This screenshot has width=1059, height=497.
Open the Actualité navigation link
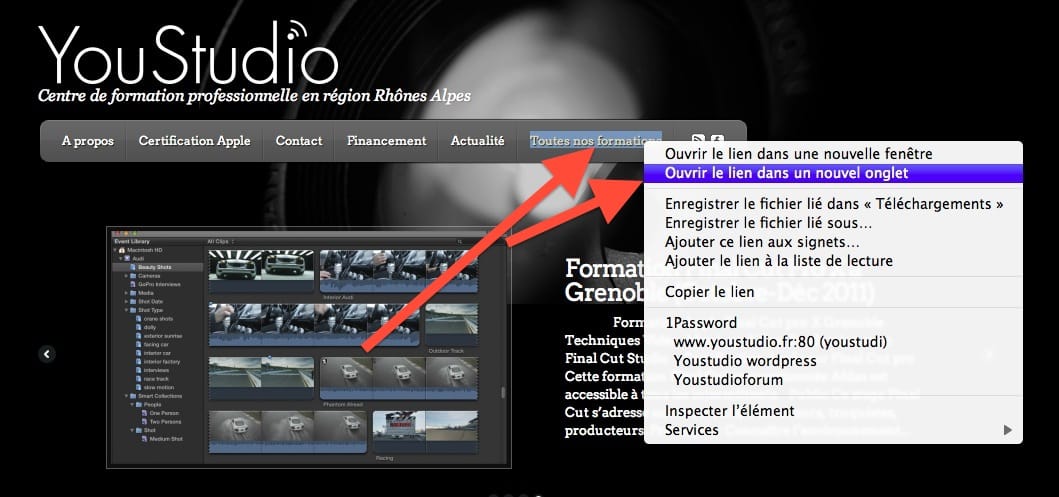coord(477,141)
